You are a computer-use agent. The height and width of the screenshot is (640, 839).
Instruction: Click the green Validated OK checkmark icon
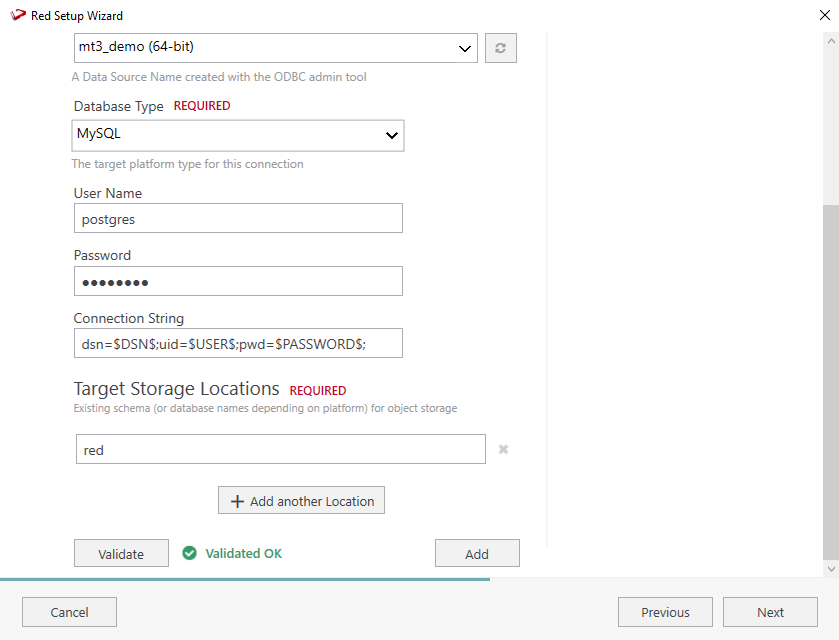(x=190, y=553)
